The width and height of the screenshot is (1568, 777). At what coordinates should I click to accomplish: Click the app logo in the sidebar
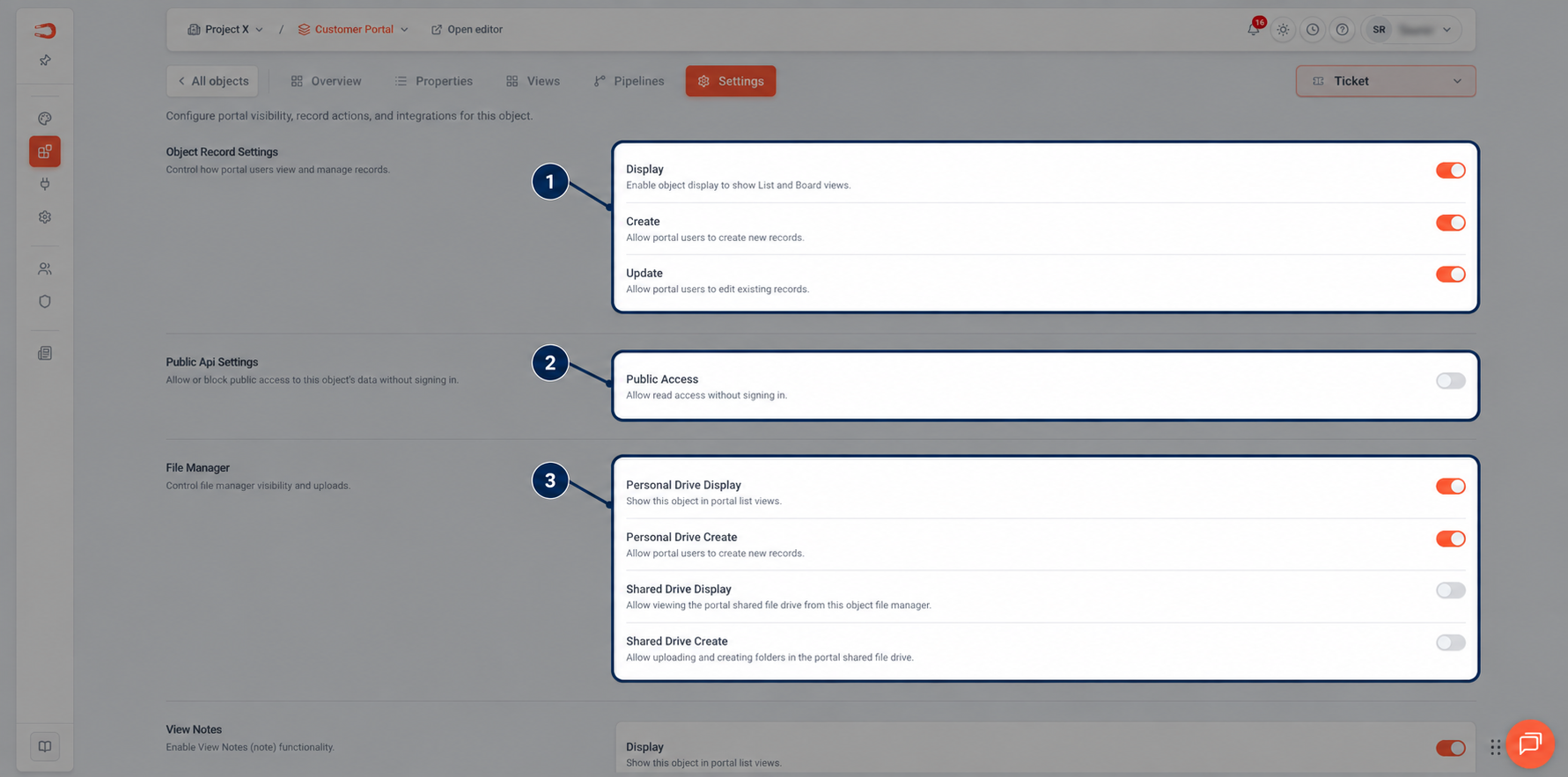[x=45, y=31]
